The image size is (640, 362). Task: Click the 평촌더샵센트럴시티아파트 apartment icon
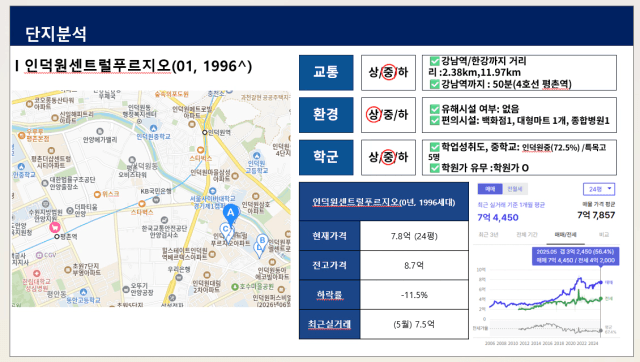[x=51, y=151]
